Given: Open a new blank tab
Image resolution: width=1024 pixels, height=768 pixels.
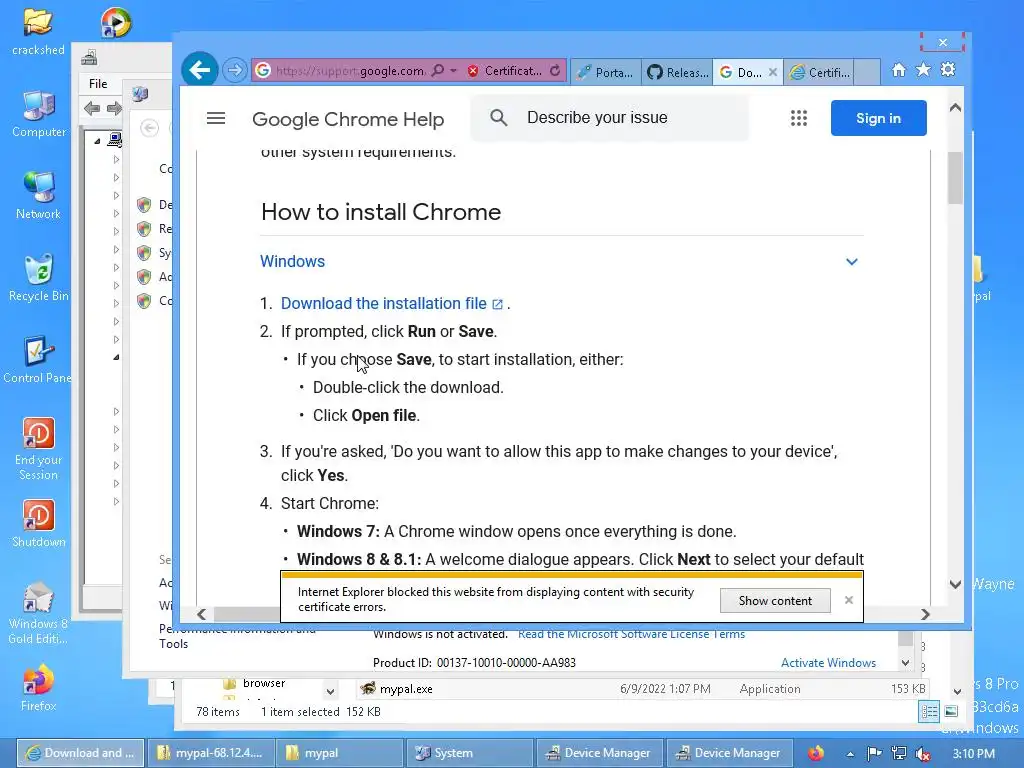Looking at the screenshot, I should (867, 72).
